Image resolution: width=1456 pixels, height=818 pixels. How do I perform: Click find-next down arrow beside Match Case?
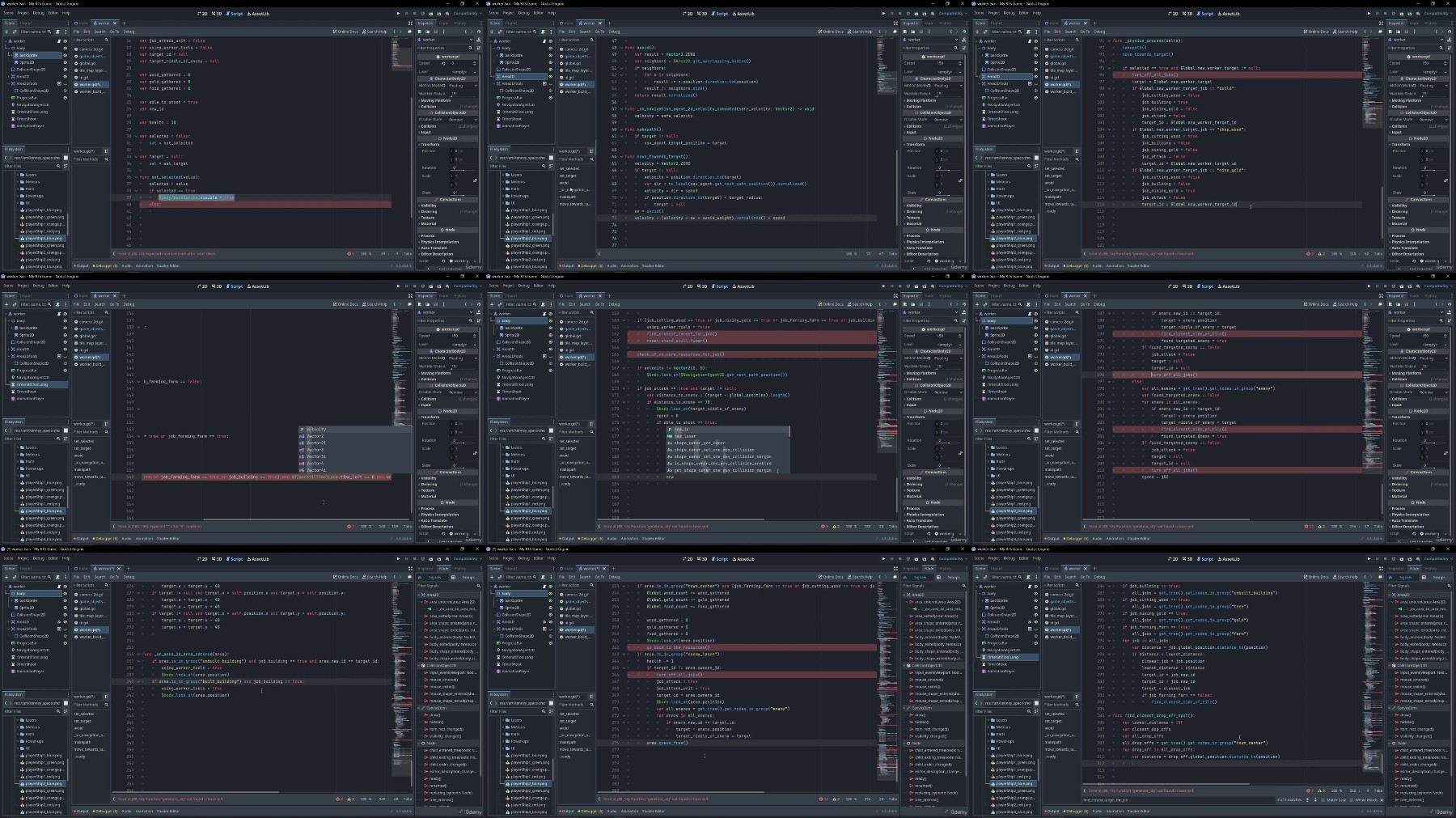[1315, 800]
